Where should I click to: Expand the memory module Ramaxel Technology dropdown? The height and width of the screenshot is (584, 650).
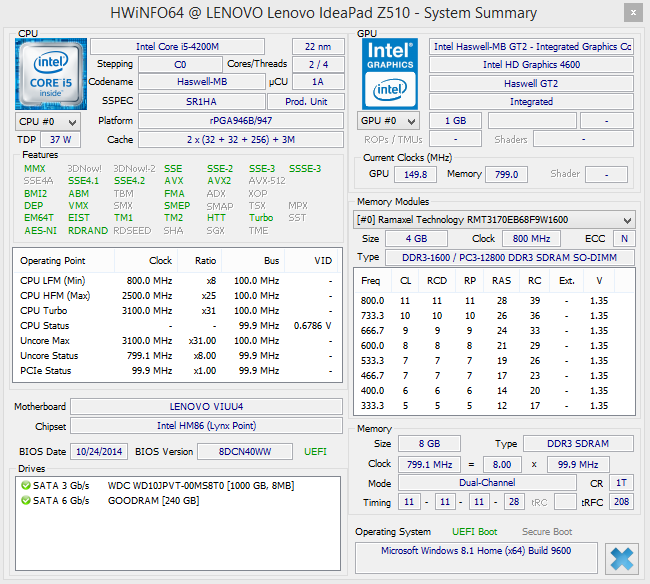click(494, 220)
